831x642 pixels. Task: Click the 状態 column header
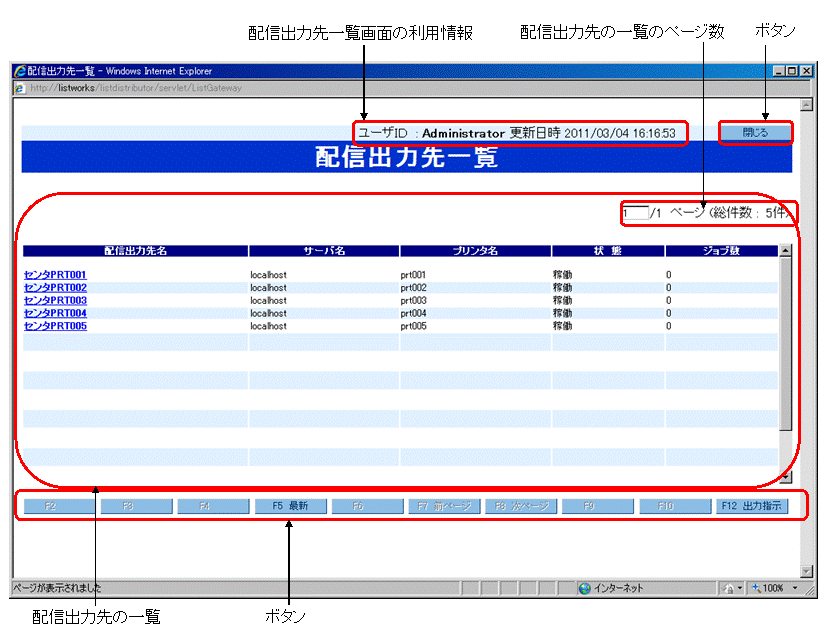pyautogui.click(x=608, y=251)
